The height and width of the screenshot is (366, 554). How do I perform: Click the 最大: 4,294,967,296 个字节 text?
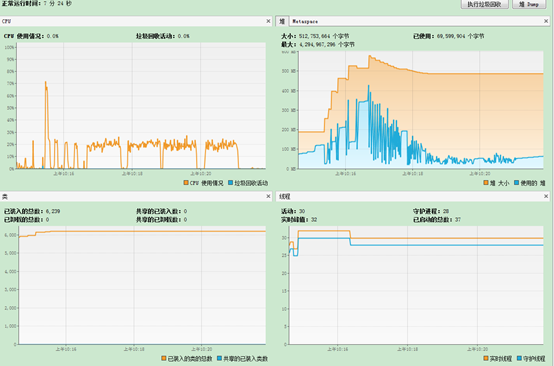pyautogui.click(x=318, y=45)
